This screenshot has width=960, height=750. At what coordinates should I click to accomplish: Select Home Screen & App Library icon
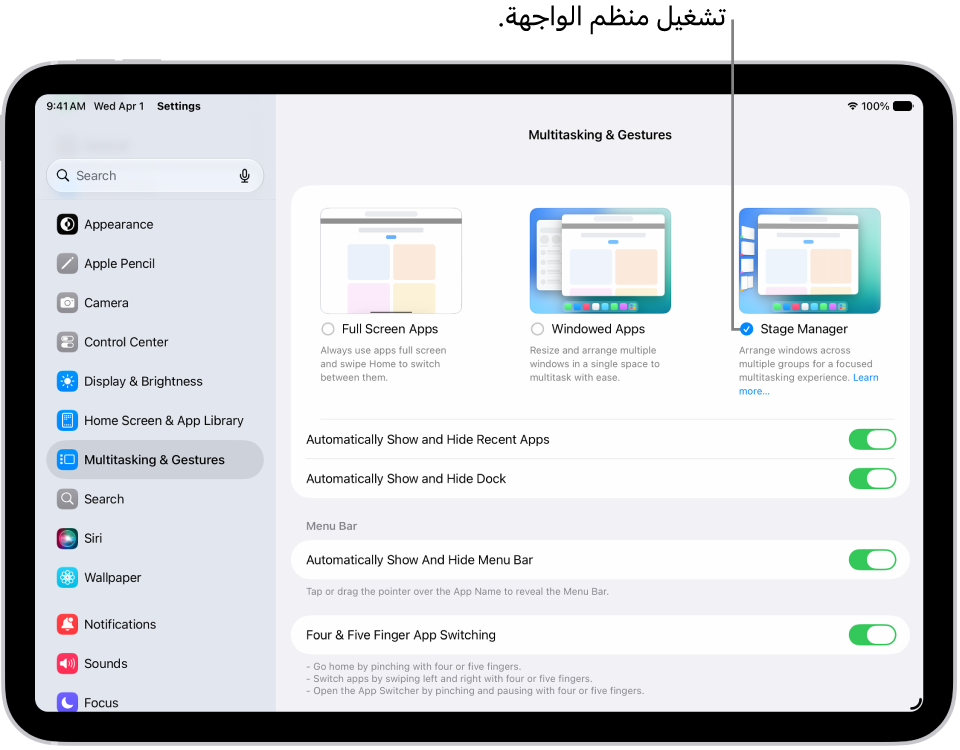coord(67,420)
